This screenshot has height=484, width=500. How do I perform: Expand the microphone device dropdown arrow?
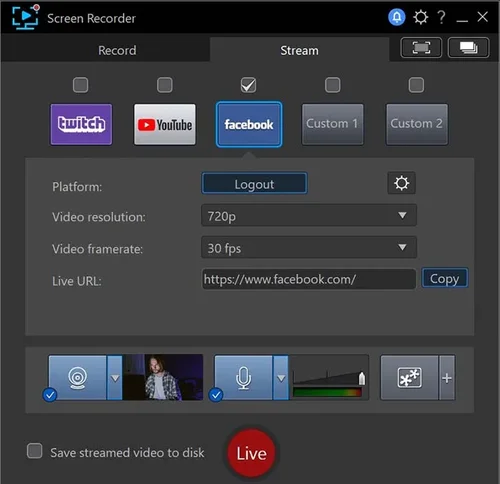click(x=281, y=378)
